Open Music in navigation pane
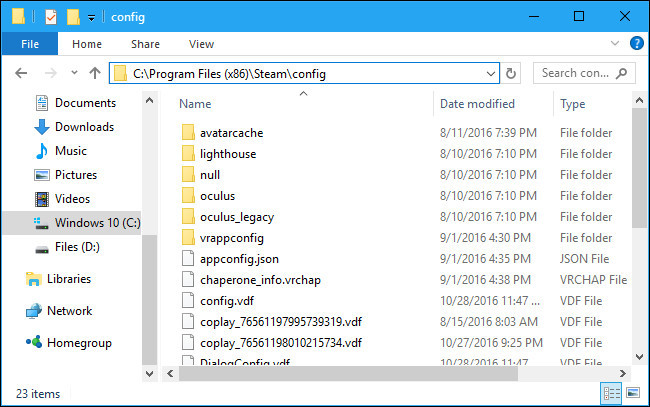 coord(70,151)
